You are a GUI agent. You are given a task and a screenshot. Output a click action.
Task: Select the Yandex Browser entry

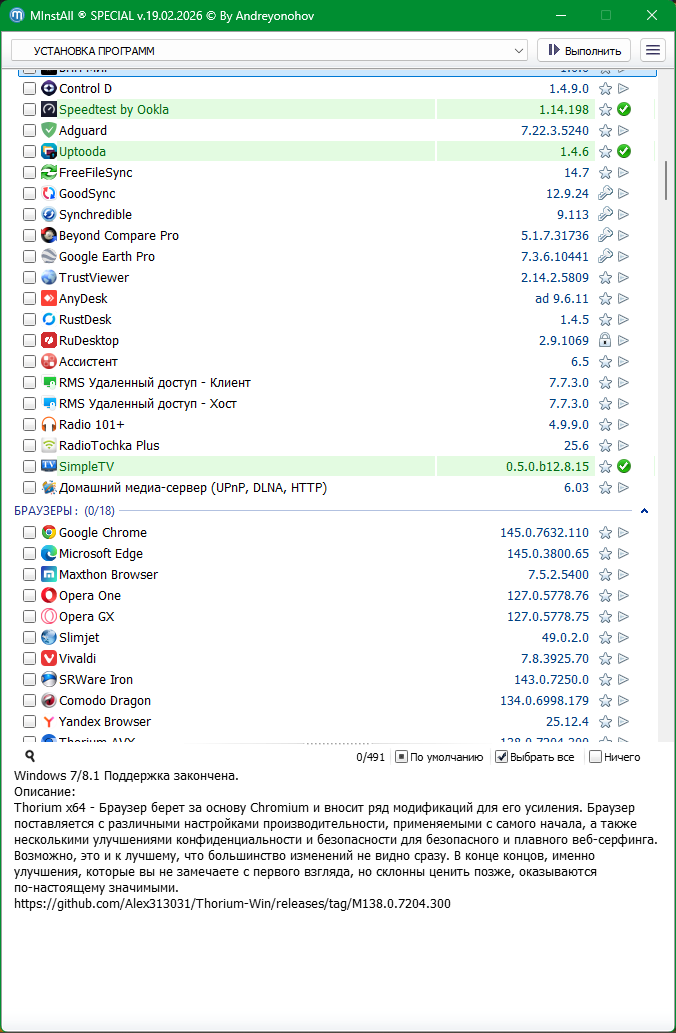pyautogui.click(x=105, y=722)
